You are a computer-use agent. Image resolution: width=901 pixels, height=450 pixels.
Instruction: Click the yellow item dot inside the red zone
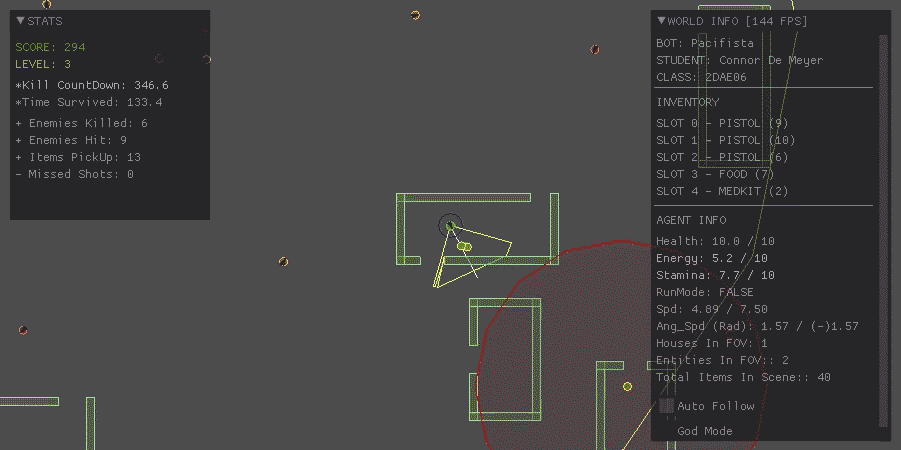coord(628,386)
